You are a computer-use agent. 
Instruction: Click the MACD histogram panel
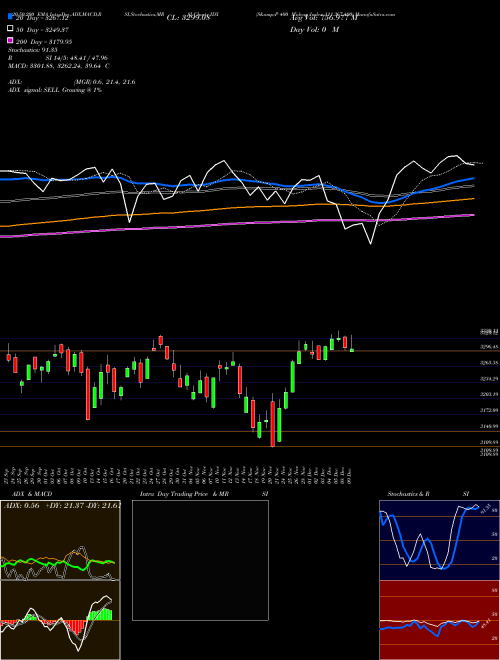[60, 620]
